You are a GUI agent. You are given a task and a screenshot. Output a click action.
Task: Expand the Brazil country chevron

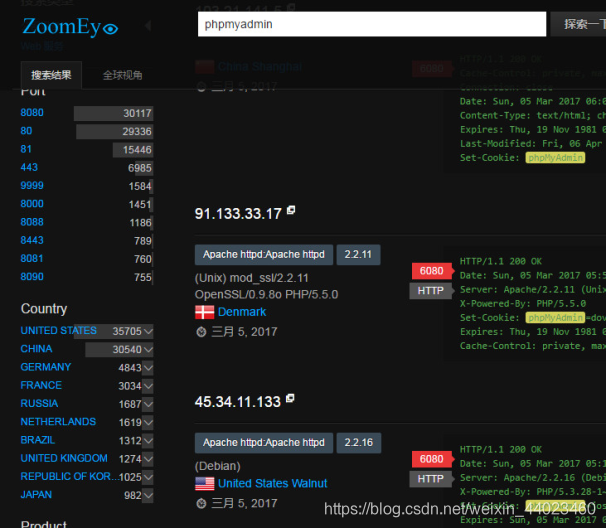coord(148,440)
